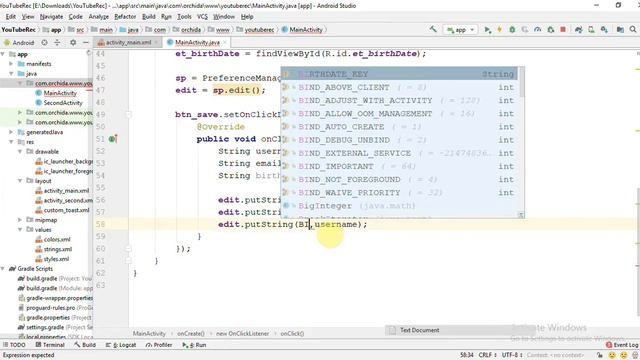Click the onClick override gutter icon on line 51

(113, 139)
